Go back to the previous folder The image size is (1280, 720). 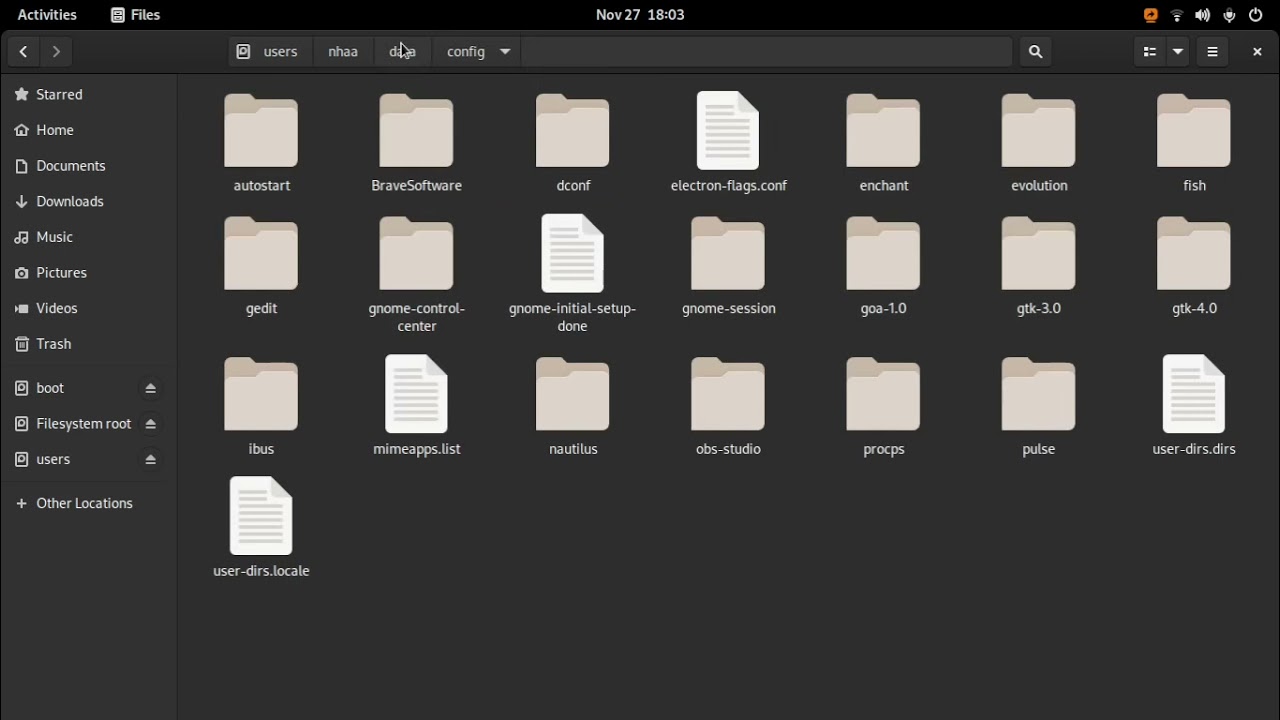point(23,51)
